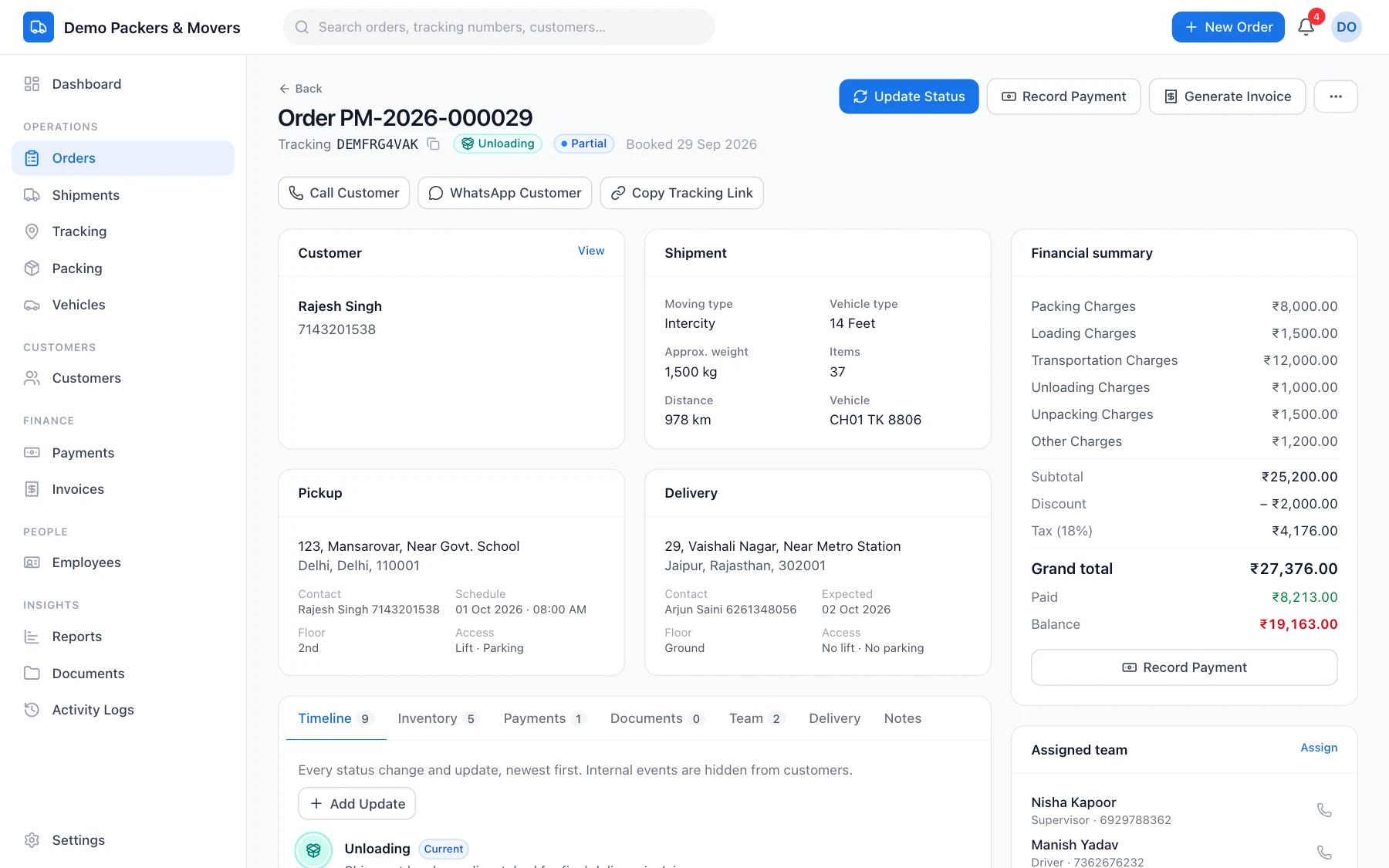Image resolution: width=1389 pixels, height=868 pixels.
Task: Open the Customers list
Action: click(x=123, y=378)
